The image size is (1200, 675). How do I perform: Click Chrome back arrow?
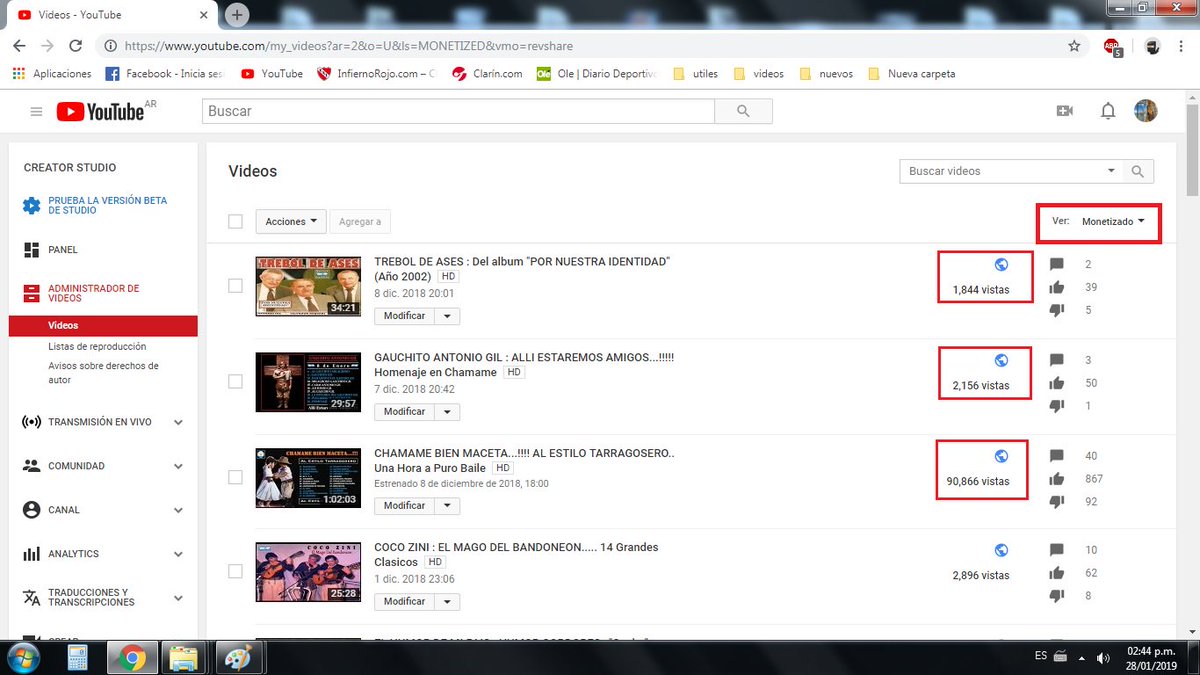pyautogui.click(x=20, y=46)
